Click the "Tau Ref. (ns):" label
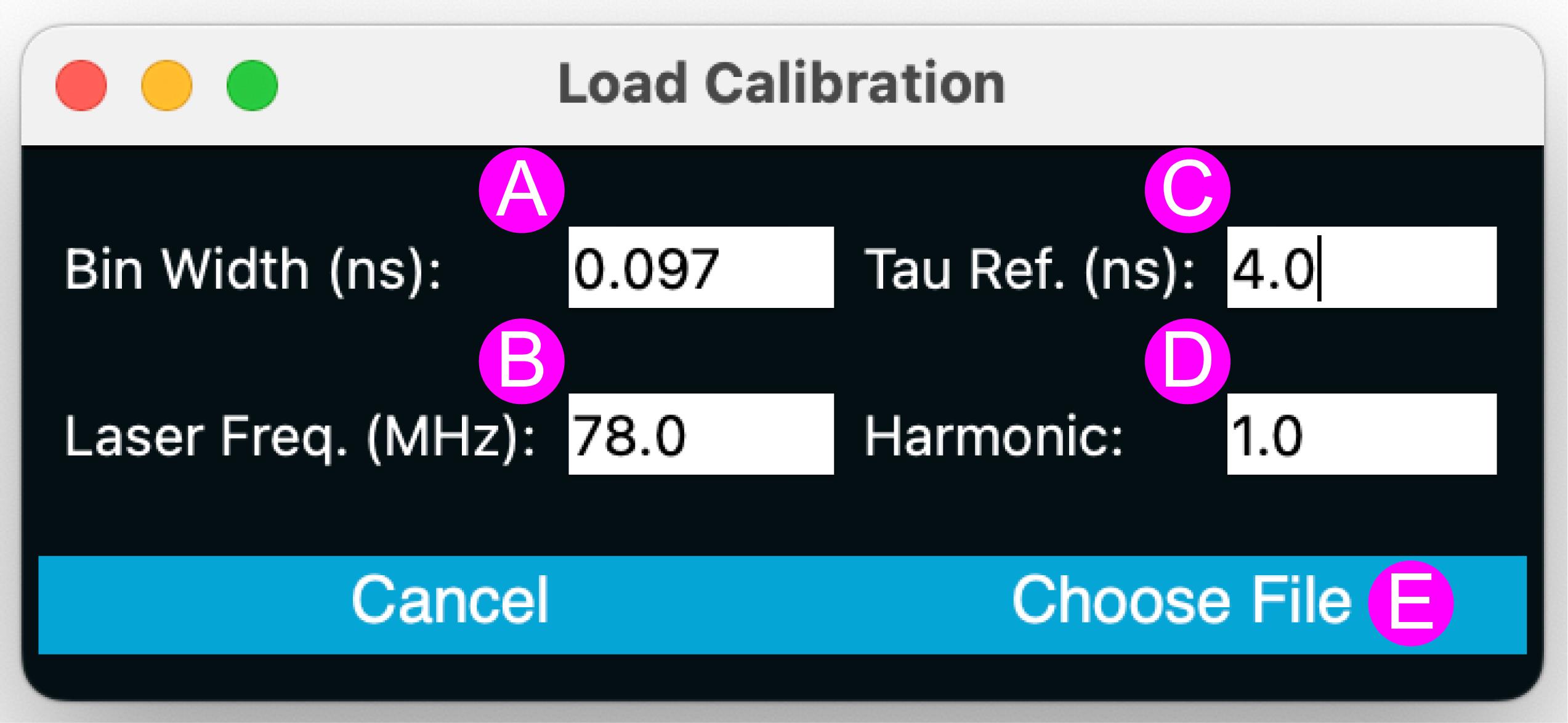The image size is (1568, 723). (1030, 270)
